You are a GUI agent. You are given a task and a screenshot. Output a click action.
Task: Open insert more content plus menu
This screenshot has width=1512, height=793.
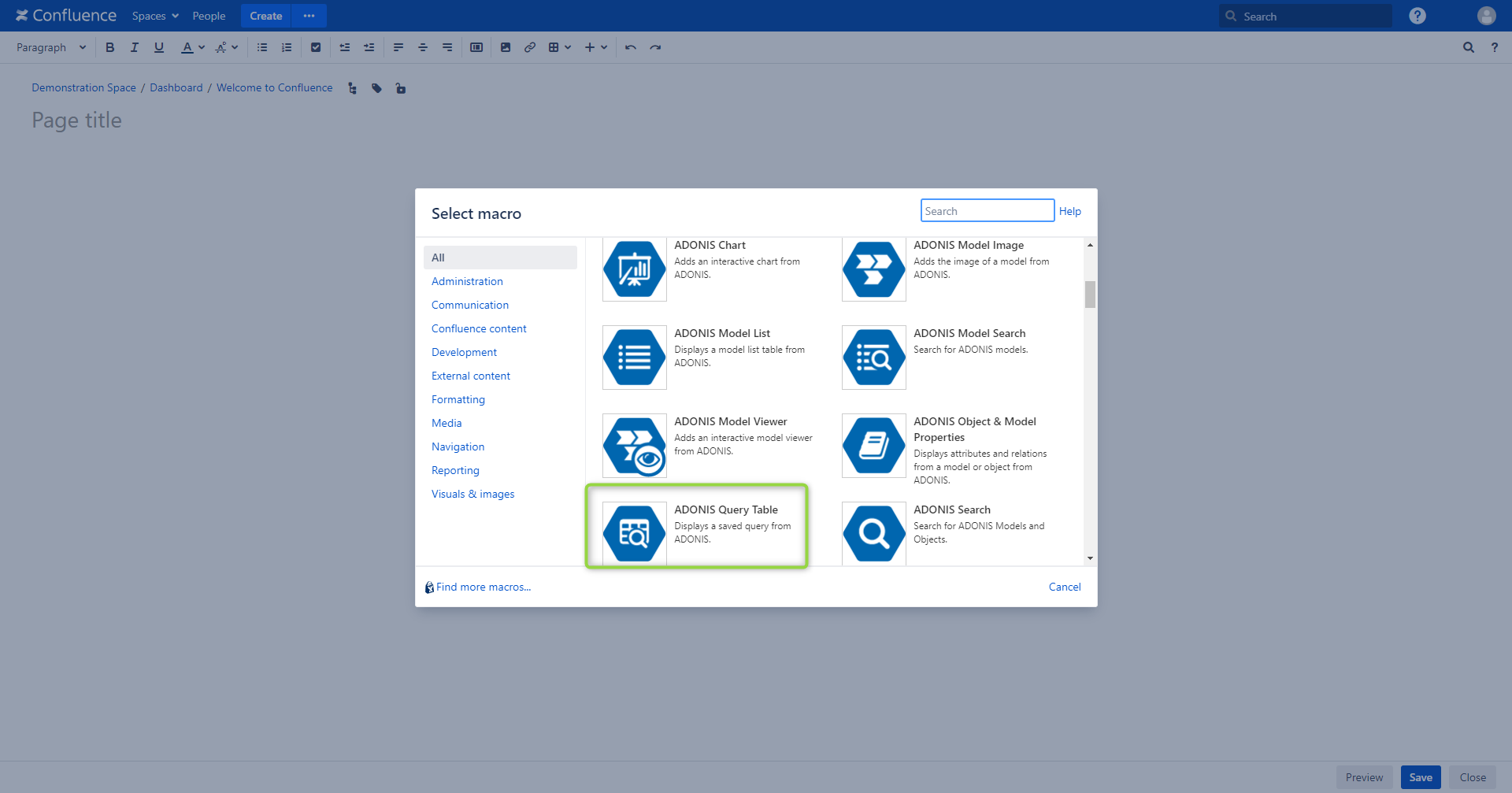[x=596, y=47]
